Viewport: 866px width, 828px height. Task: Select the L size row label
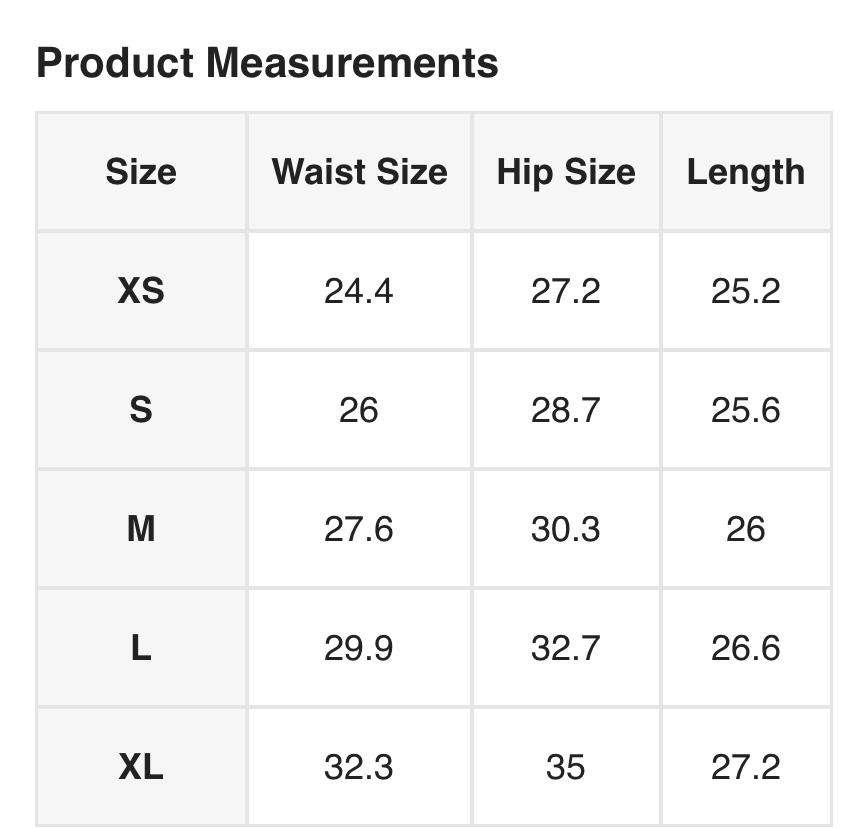click(141, 648)
